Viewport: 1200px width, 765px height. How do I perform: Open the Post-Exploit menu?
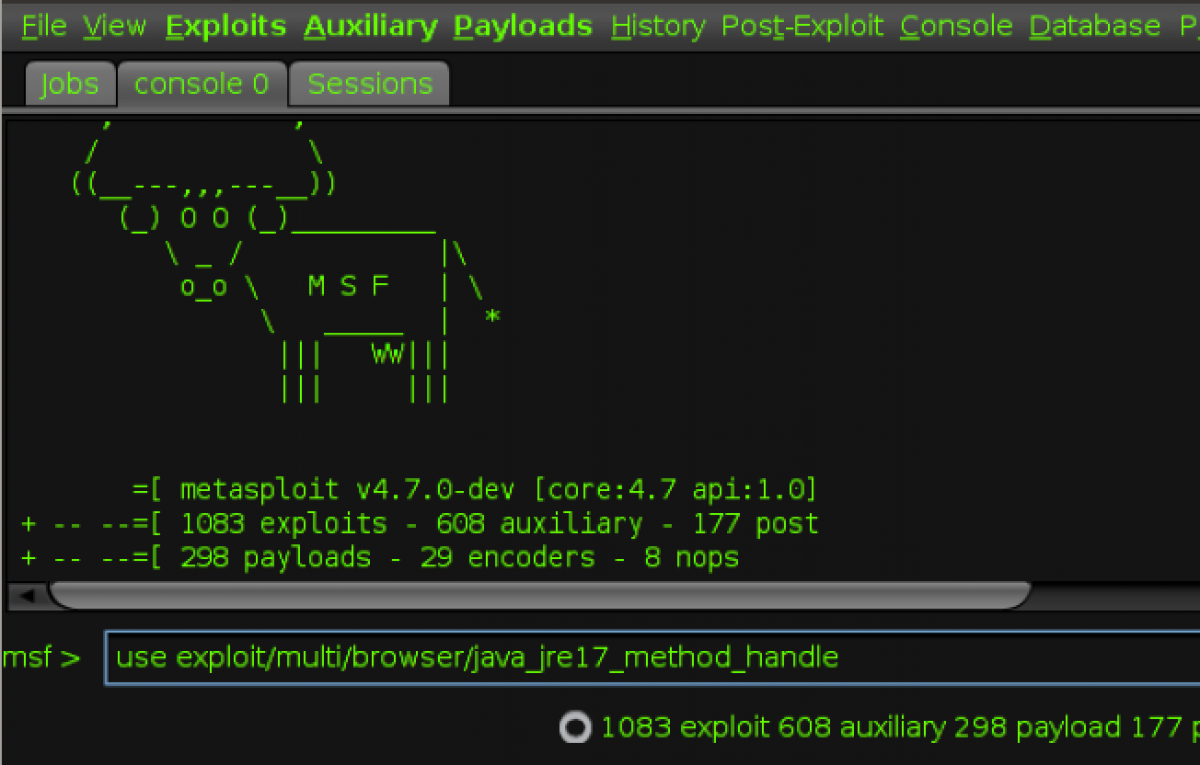click(x=803, y=26)
